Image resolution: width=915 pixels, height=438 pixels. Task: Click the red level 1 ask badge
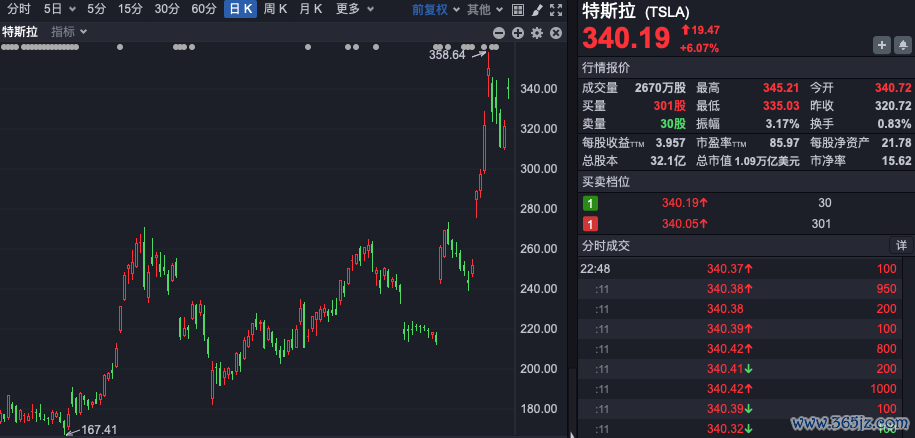click(x=590, y=224)
